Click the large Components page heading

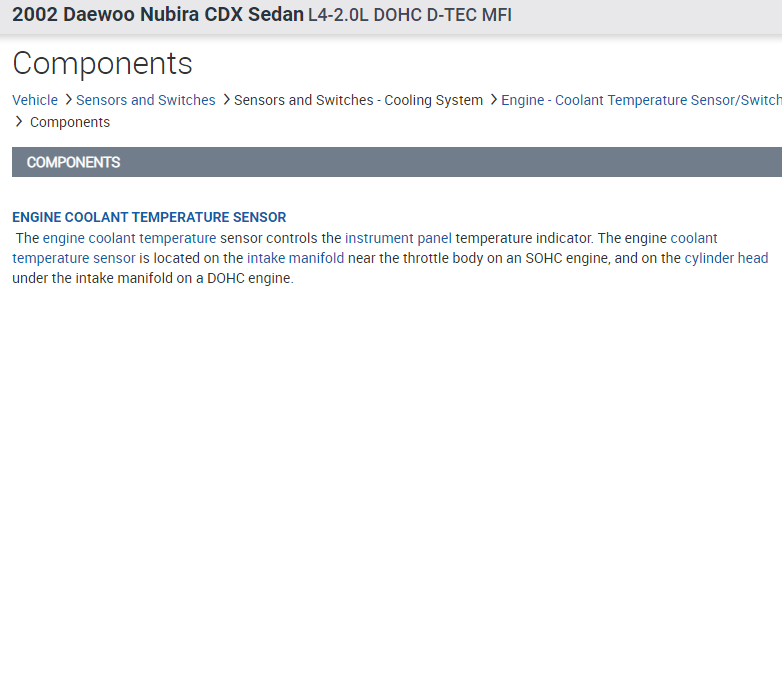102,64
